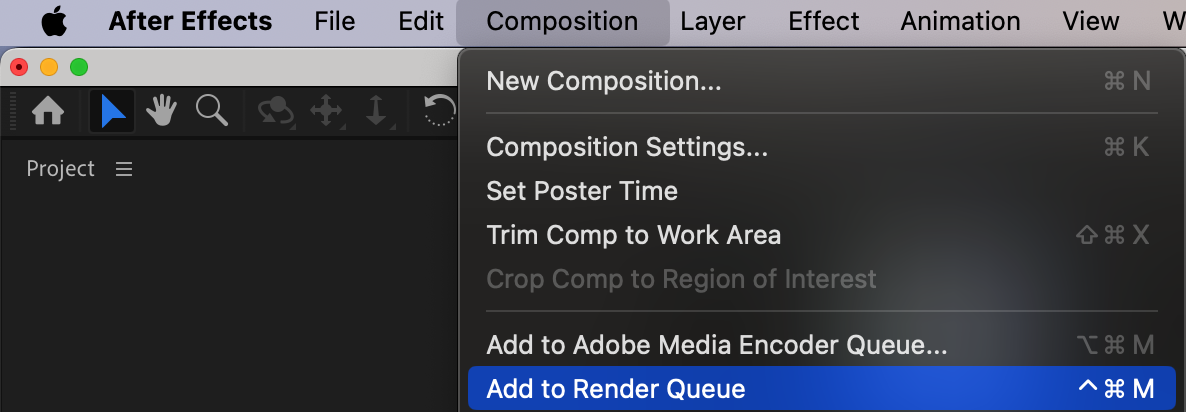
Task: Open the Apple logo menu
Action: click(53, 21)
